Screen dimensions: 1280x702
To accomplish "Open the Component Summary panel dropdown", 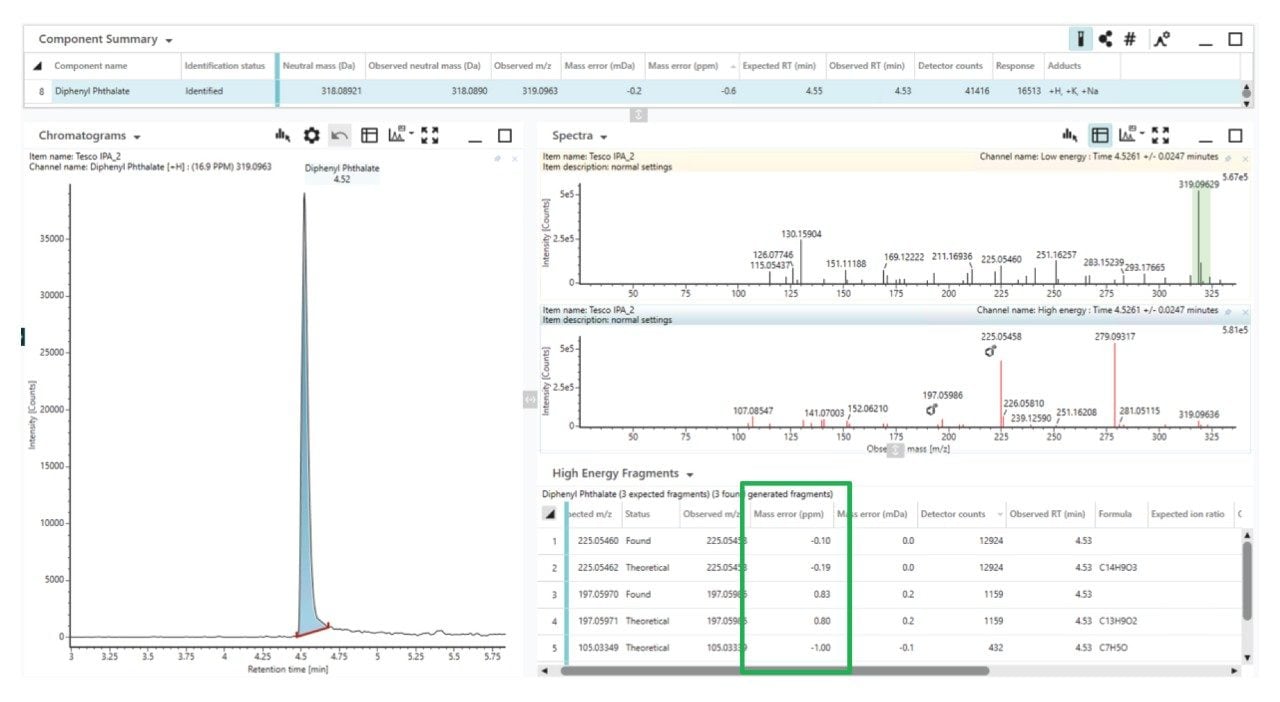I will [x=169, y=41].
